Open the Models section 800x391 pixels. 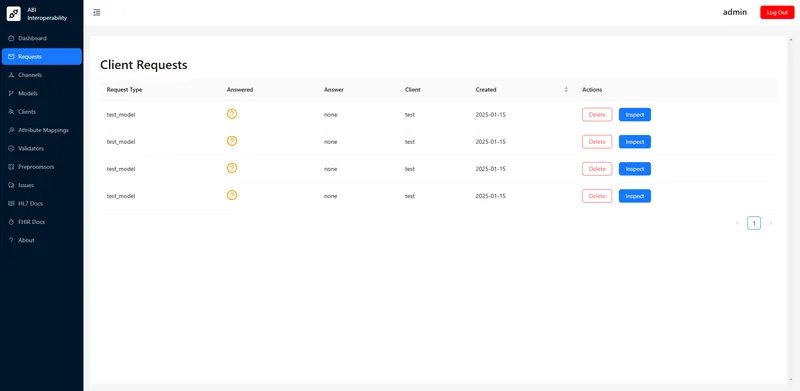[x=41, y=93]
